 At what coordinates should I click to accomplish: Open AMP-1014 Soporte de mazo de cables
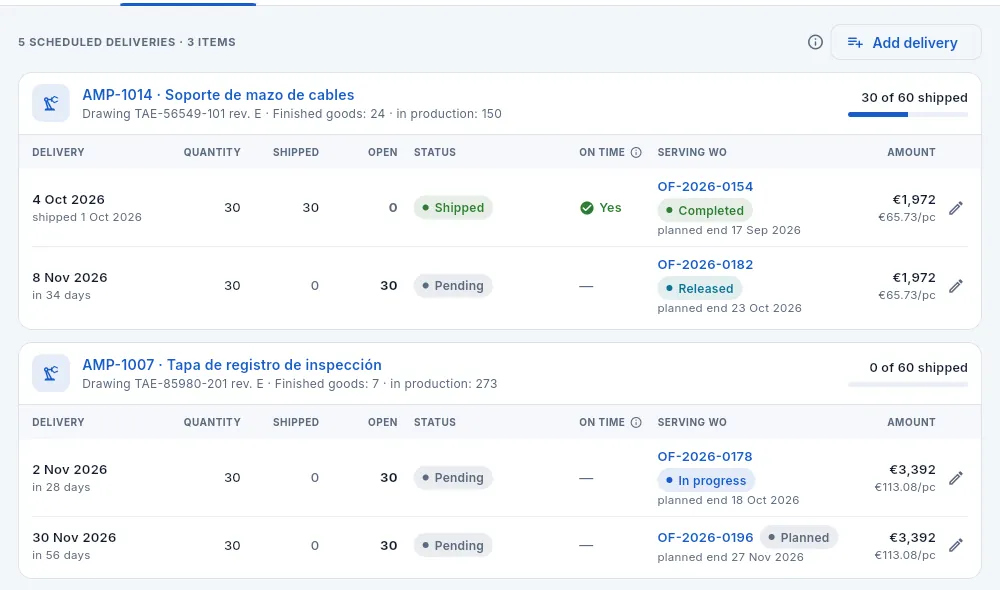218,95
